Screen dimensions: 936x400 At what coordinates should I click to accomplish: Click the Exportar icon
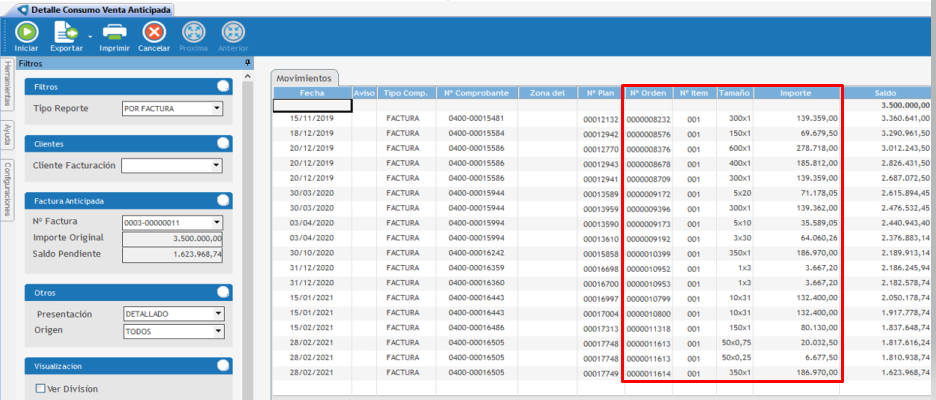click(65, 33)
